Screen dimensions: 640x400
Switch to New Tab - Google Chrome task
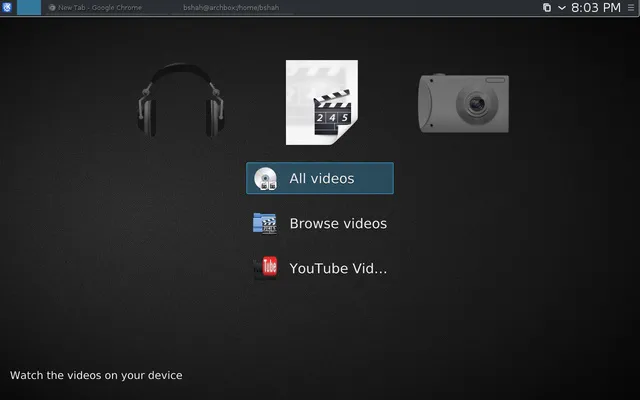click(x=95, y=7)
